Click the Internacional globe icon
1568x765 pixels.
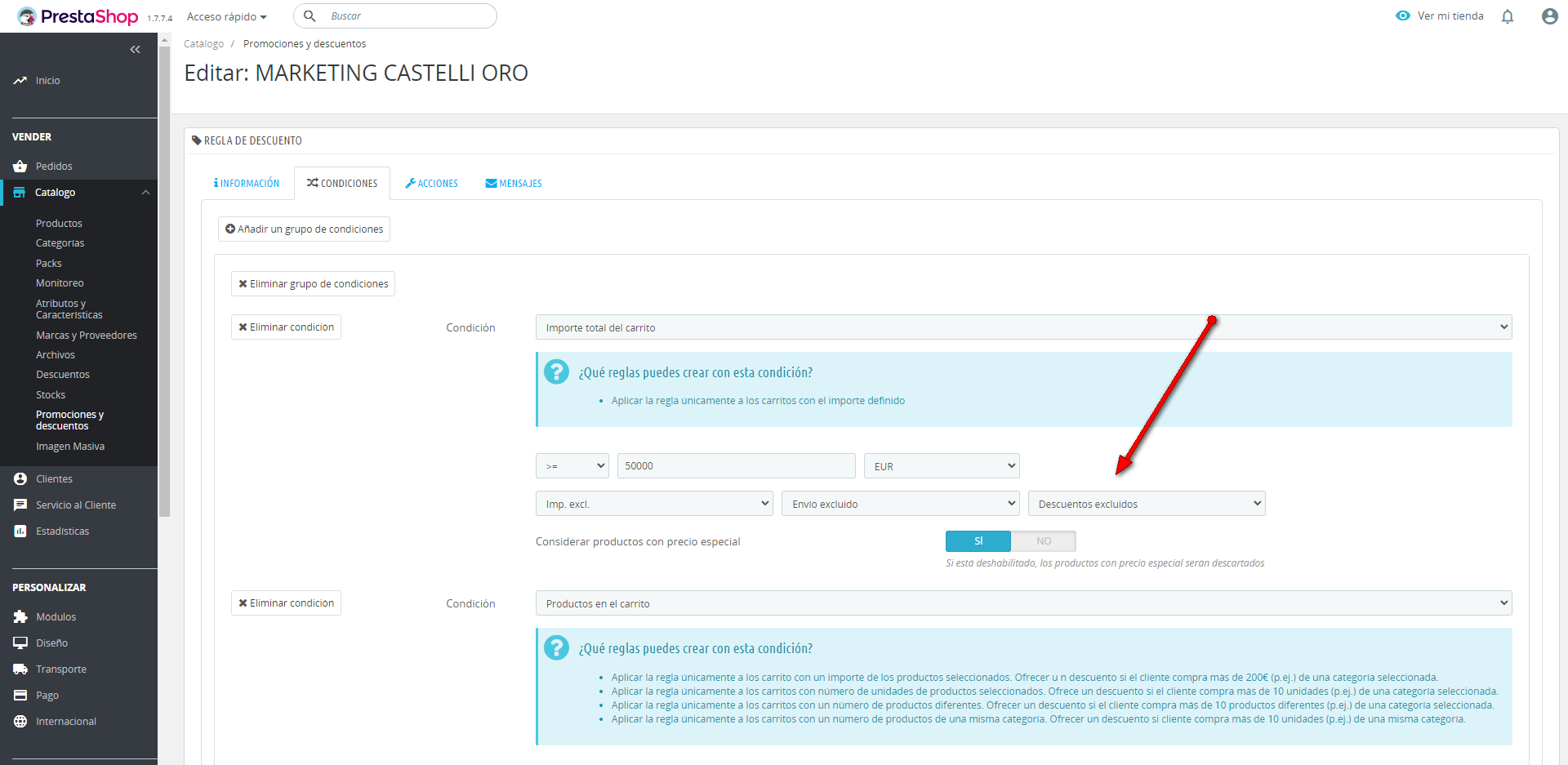click(x=20, y=722)
